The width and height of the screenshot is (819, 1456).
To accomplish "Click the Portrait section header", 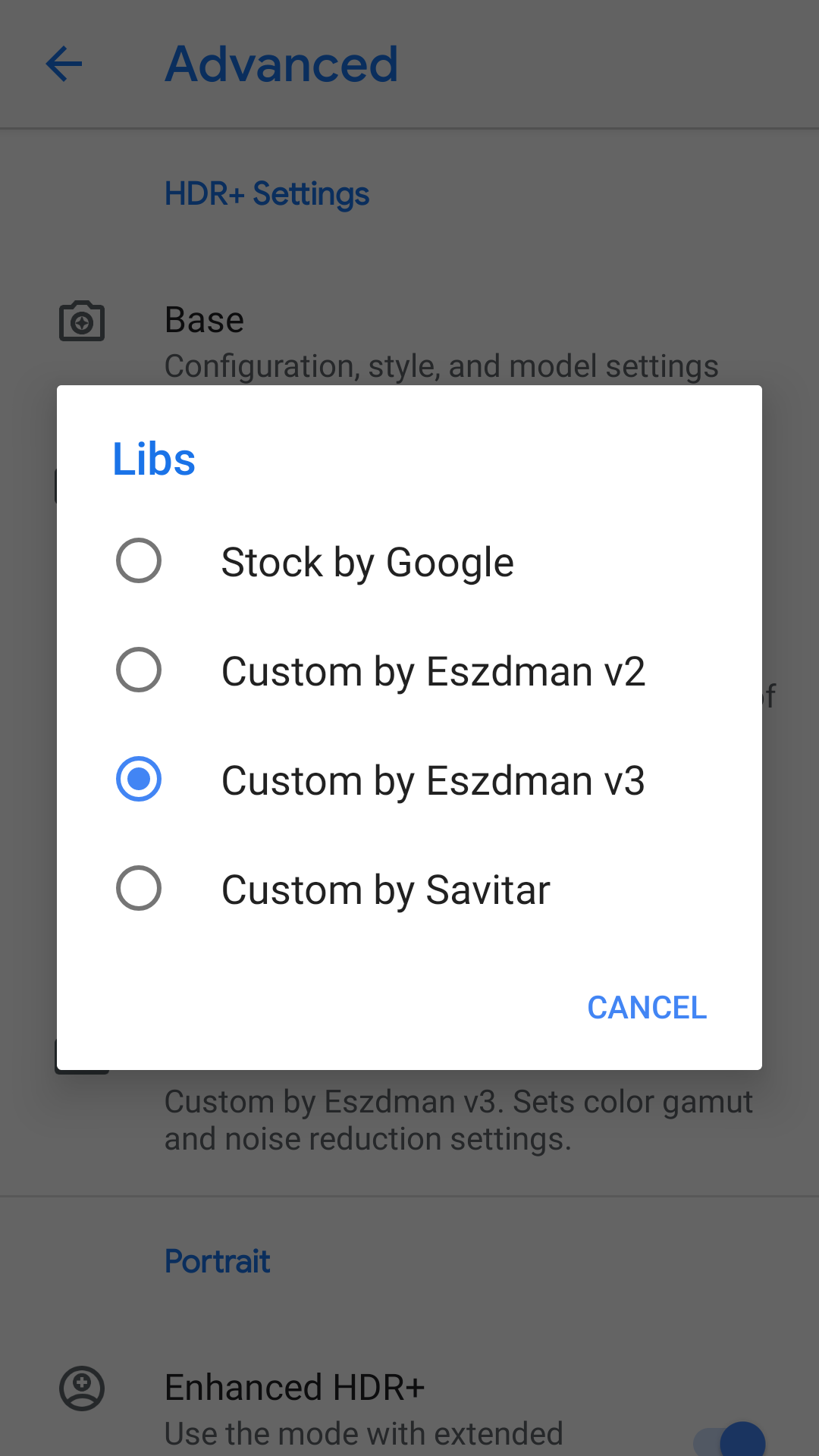I will (218, 1262).
